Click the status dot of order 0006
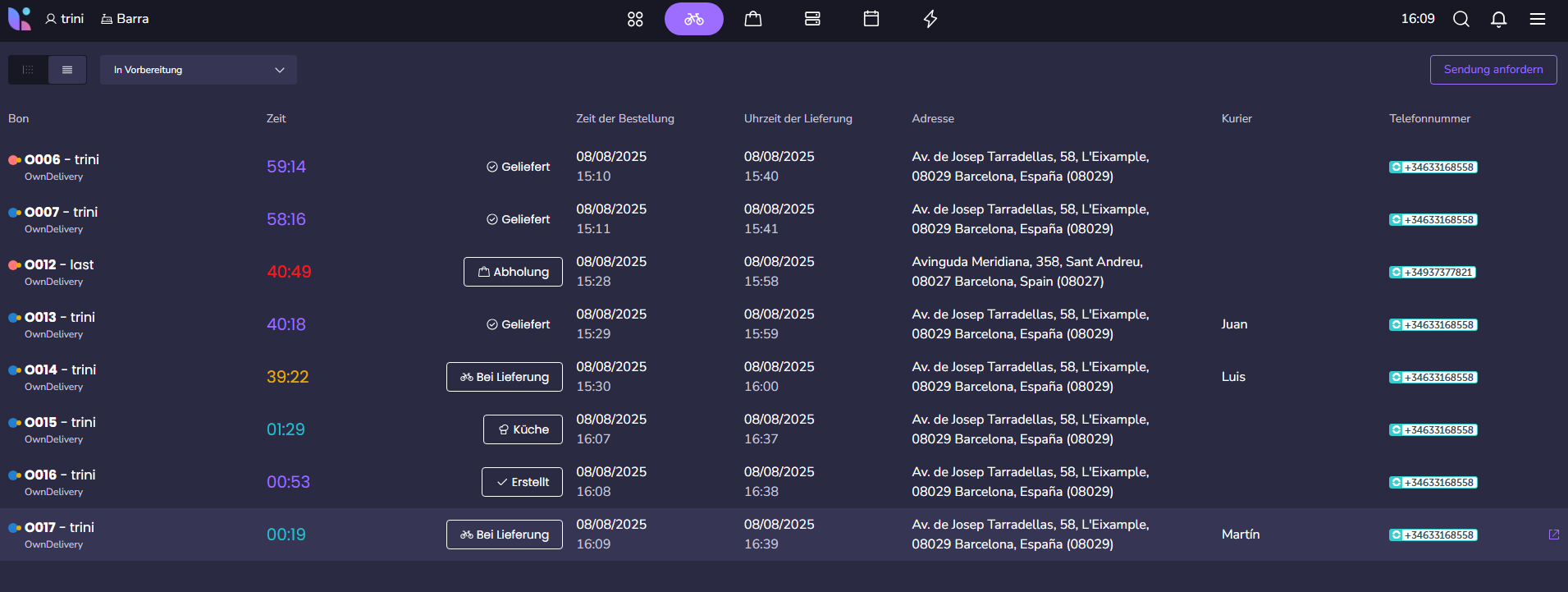The height and width of the screenshot is (592, 1568). coord(14,160)
